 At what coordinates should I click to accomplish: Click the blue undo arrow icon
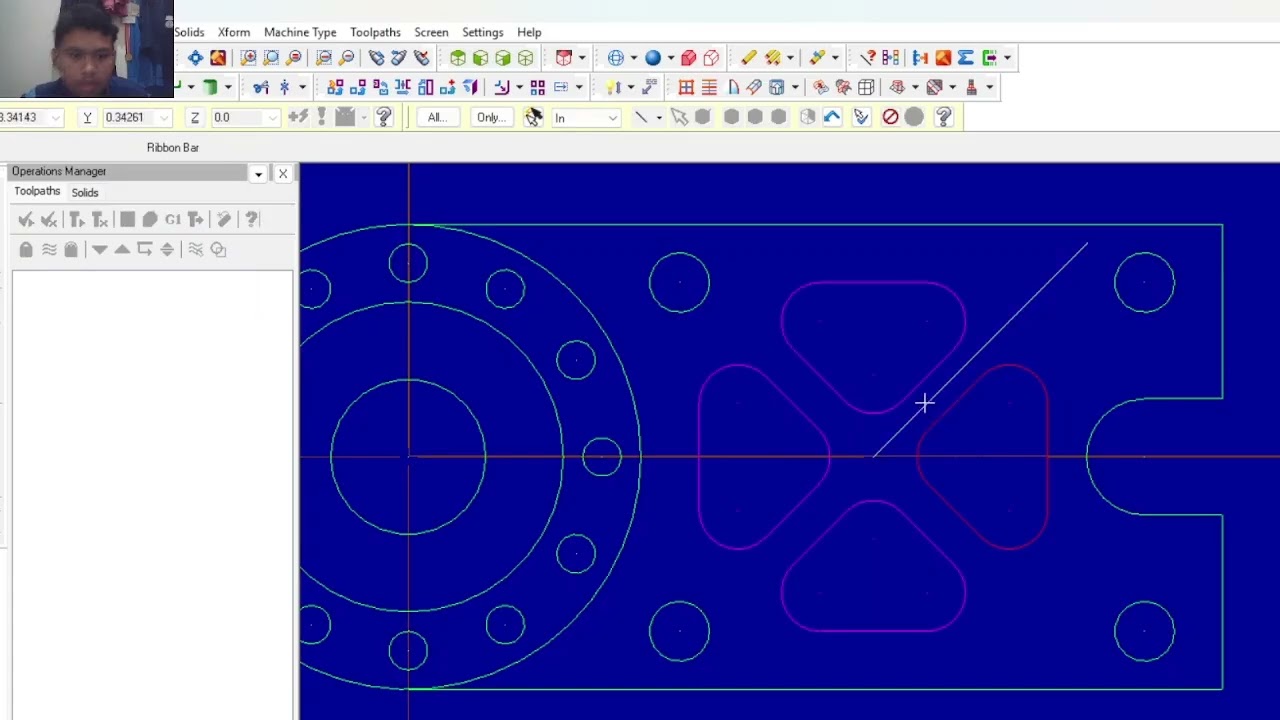(x=832, y=117)
